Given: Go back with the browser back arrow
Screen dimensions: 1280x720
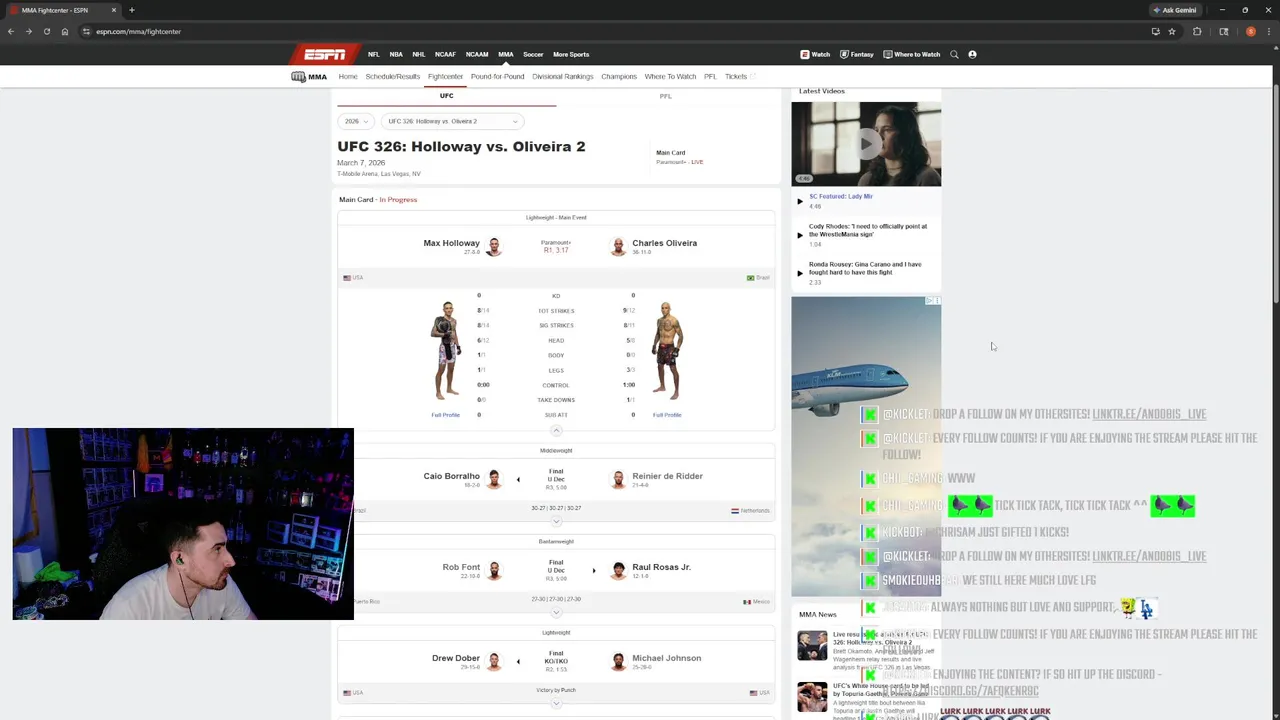Looking at the screenshot, I should (x=11, y=31).
